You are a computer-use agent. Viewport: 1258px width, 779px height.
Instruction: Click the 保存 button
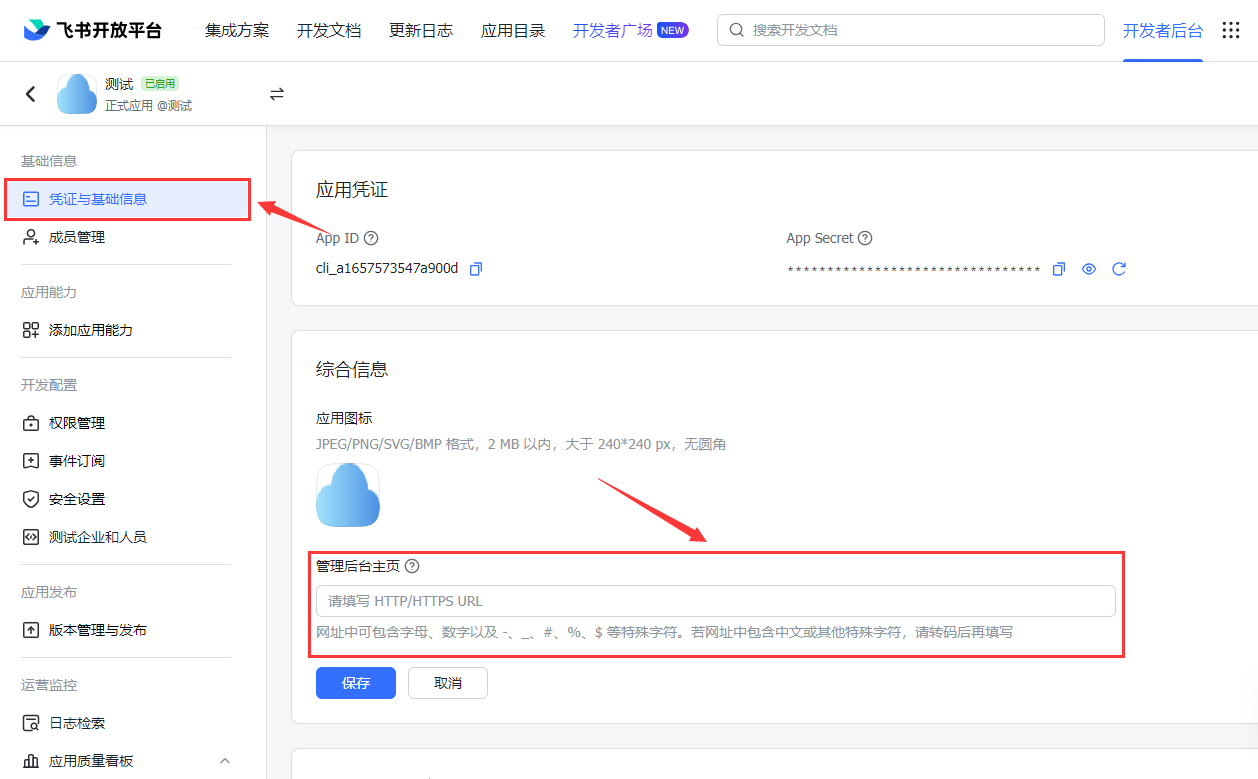pos(356,683)
